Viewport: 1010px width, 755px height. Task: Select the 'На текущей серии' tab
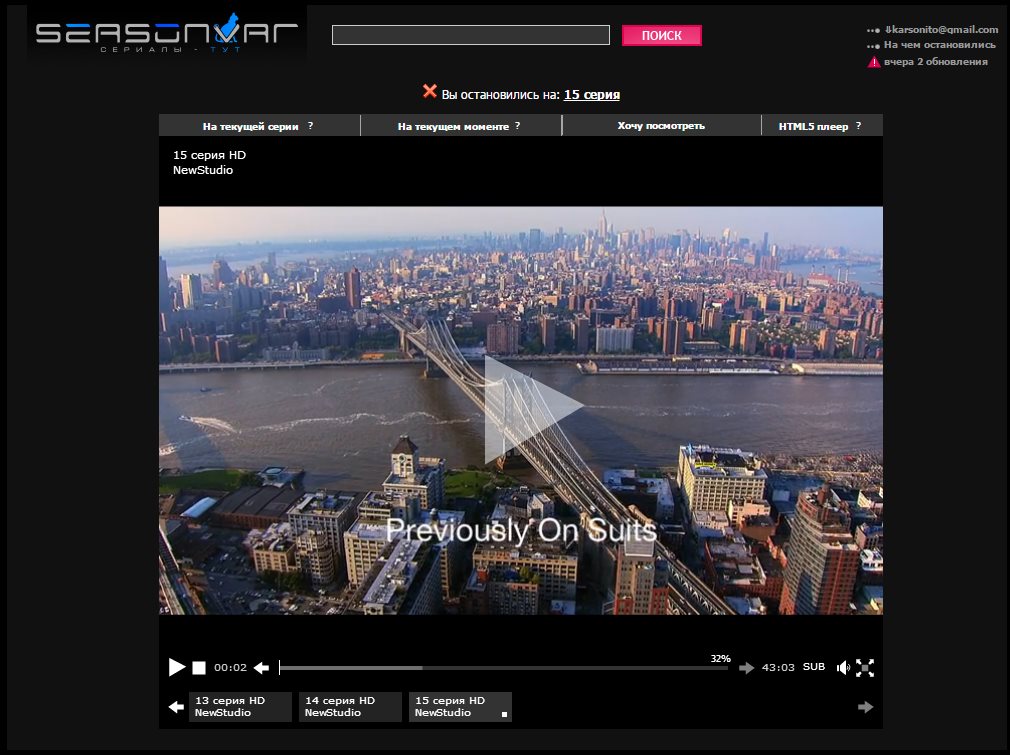click(259, 126)
